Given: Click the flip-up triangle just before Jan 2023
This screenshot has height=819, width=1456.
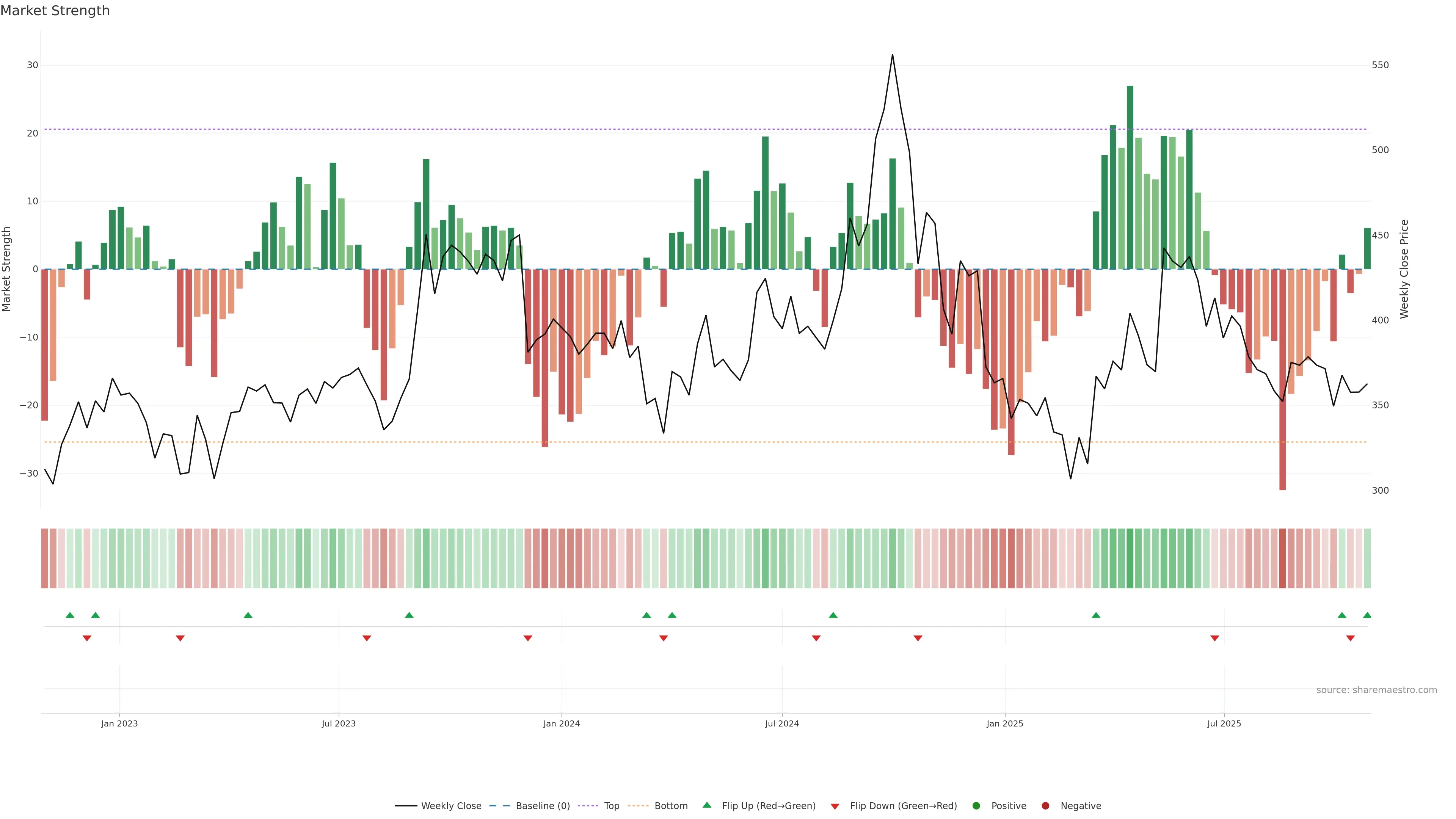Looking at the screenshot, I should [x=96, y=615].
